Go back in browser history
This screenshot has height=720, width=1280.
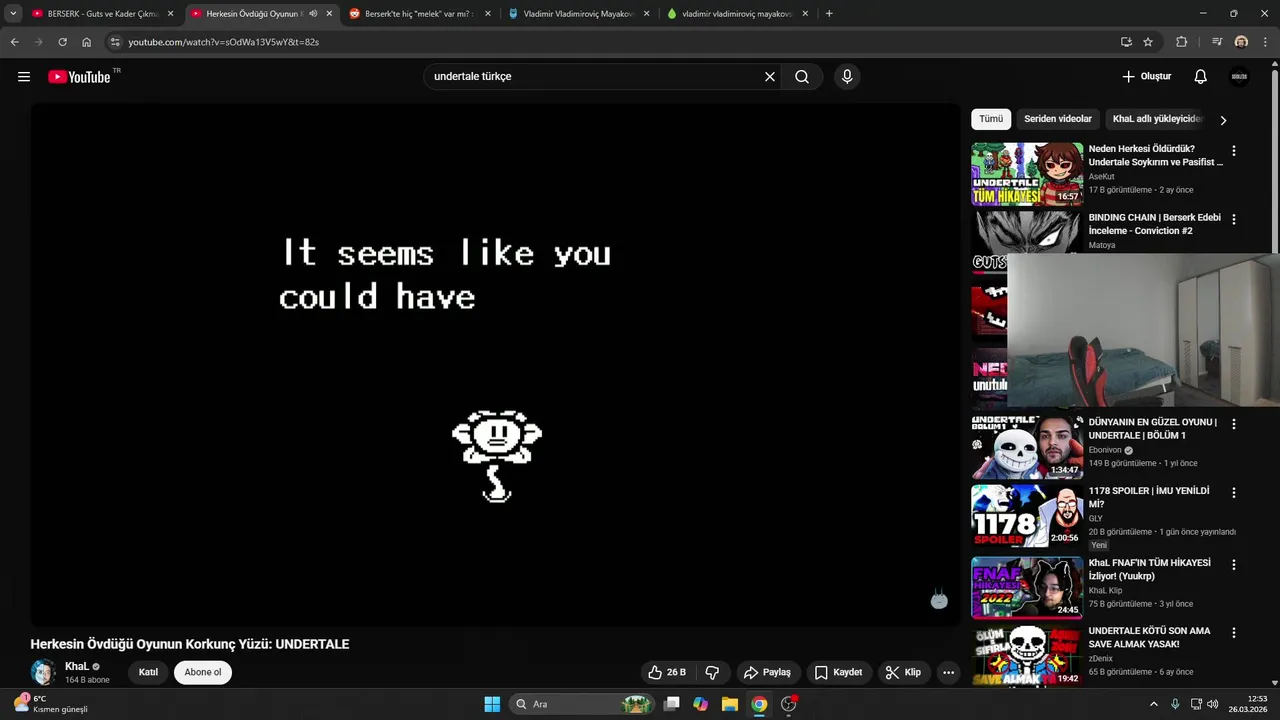click(x=14, y=42)
